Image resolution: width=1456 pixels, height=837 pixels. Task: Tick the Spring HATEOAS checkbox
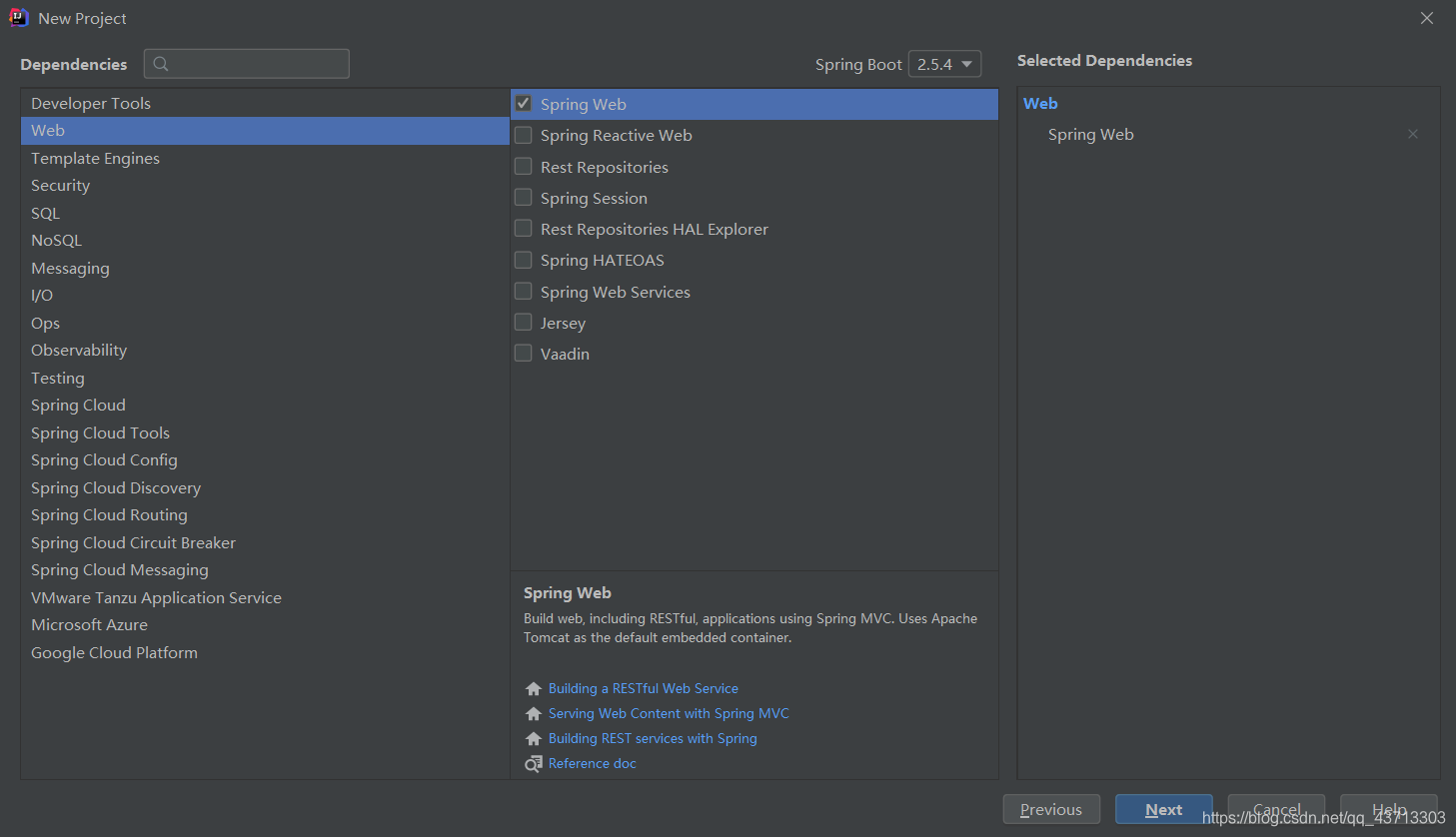pyautogui.click(x=523, y=260)
